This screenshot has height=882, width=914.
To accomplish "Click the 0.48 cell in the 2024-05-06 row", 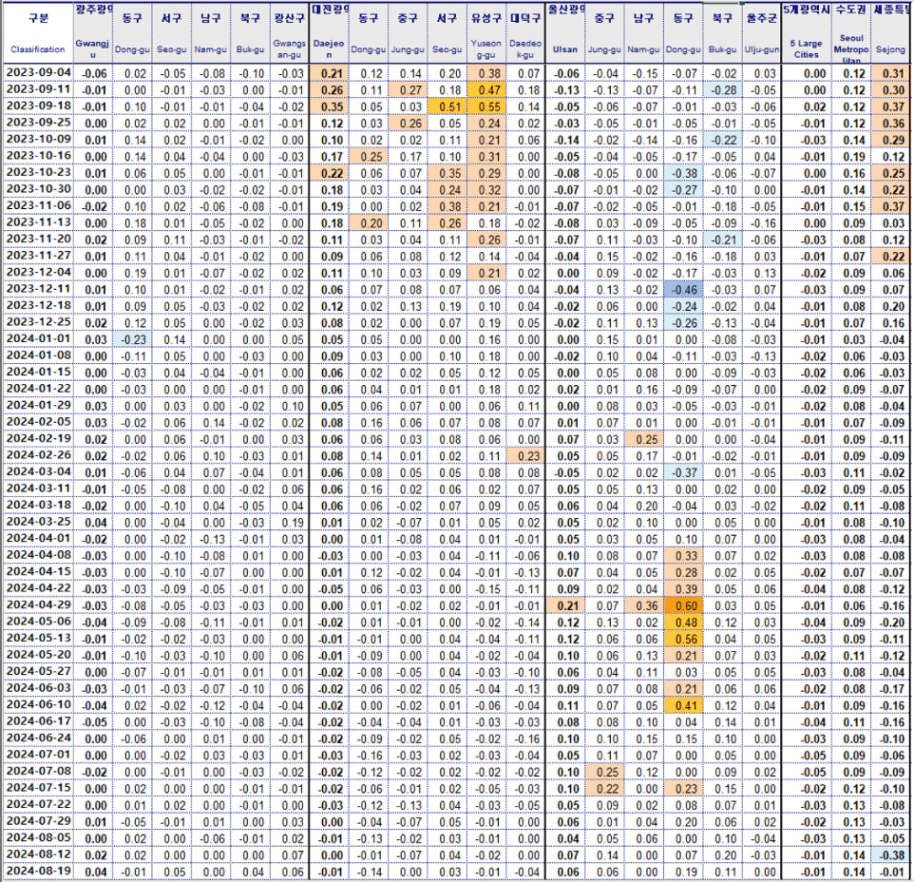I will 683,622.
